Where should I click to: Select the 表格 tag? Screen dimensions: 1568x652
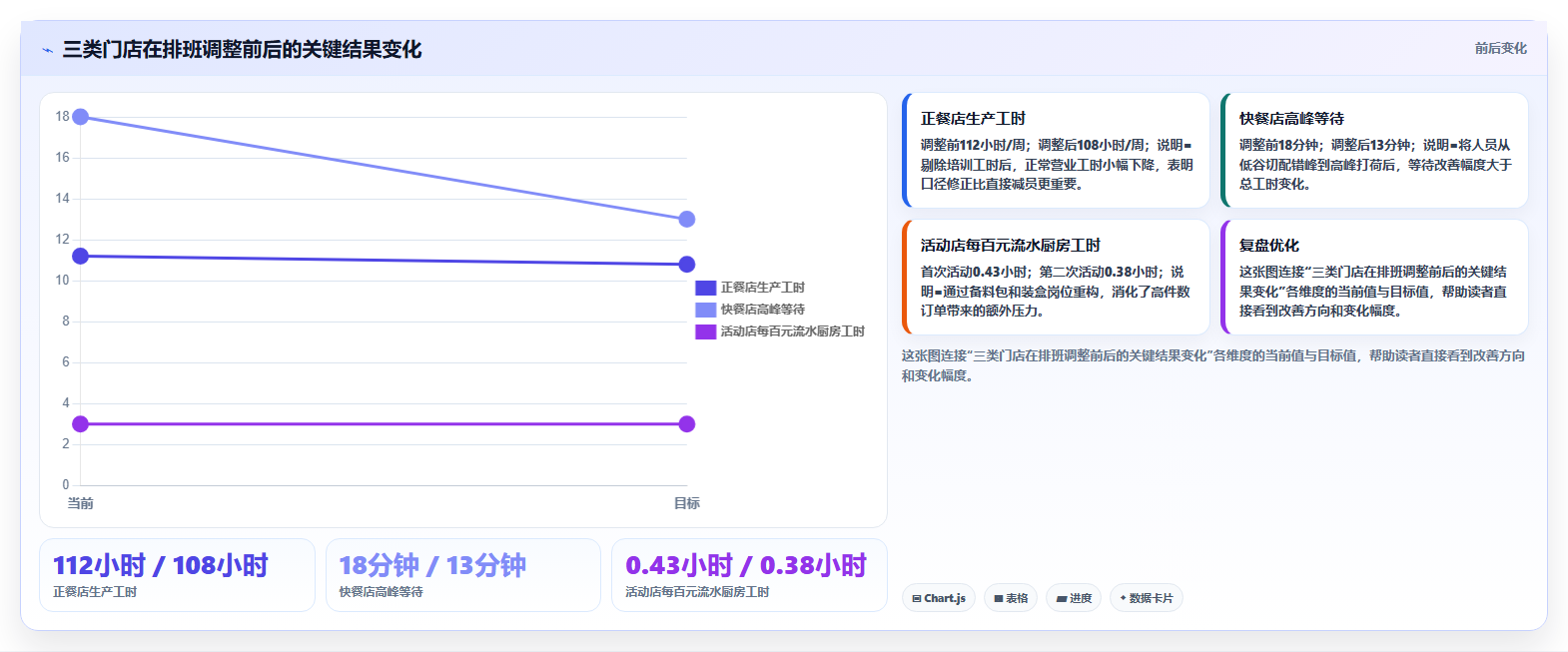coord(1011,598)
